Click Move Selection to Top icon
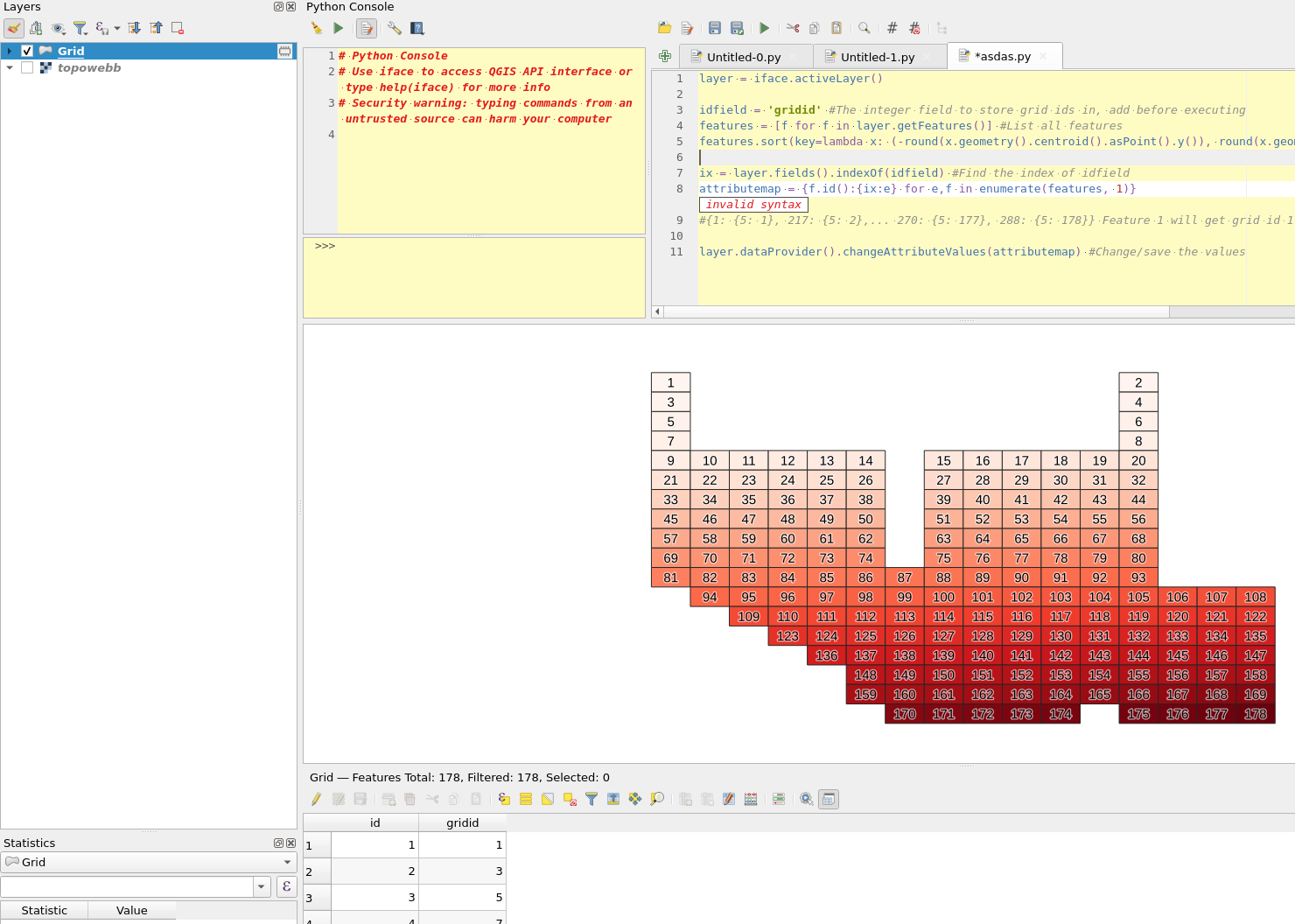Image resolution: width=1295 pixels, height=924 pixels. pos(613,799)
